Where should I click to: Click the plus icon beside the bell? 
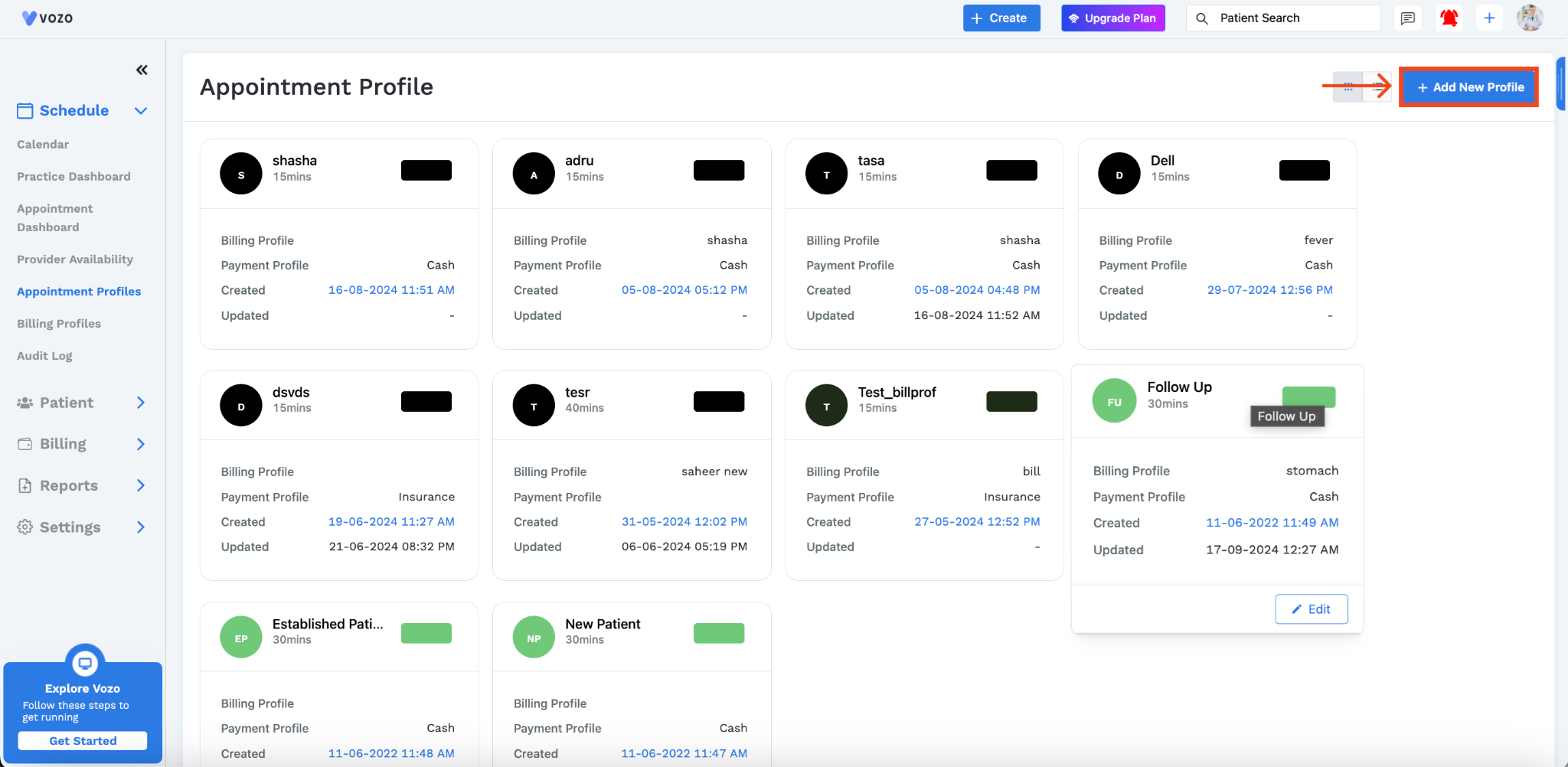pos(1489,18)
